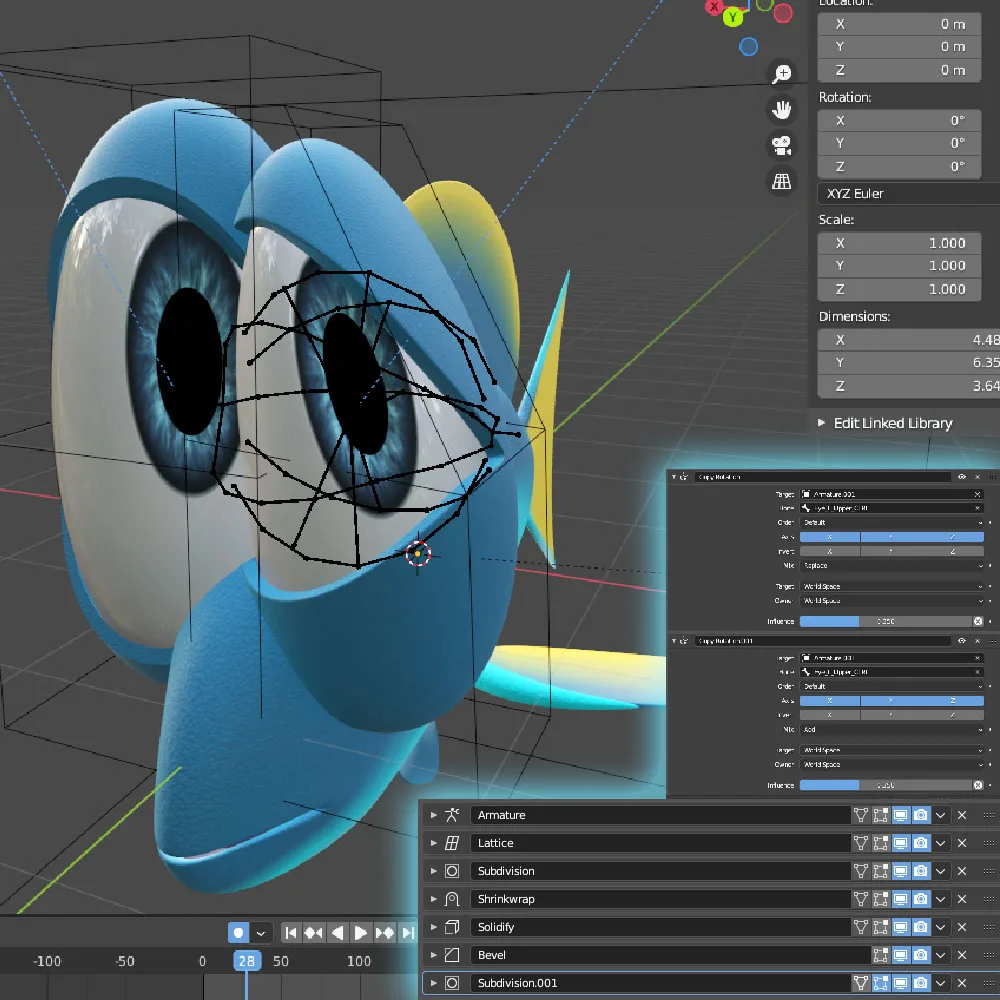Click the 3D cursor in viewport
This screenshot has height=1000, width=1000.
[x=418, y=554]
